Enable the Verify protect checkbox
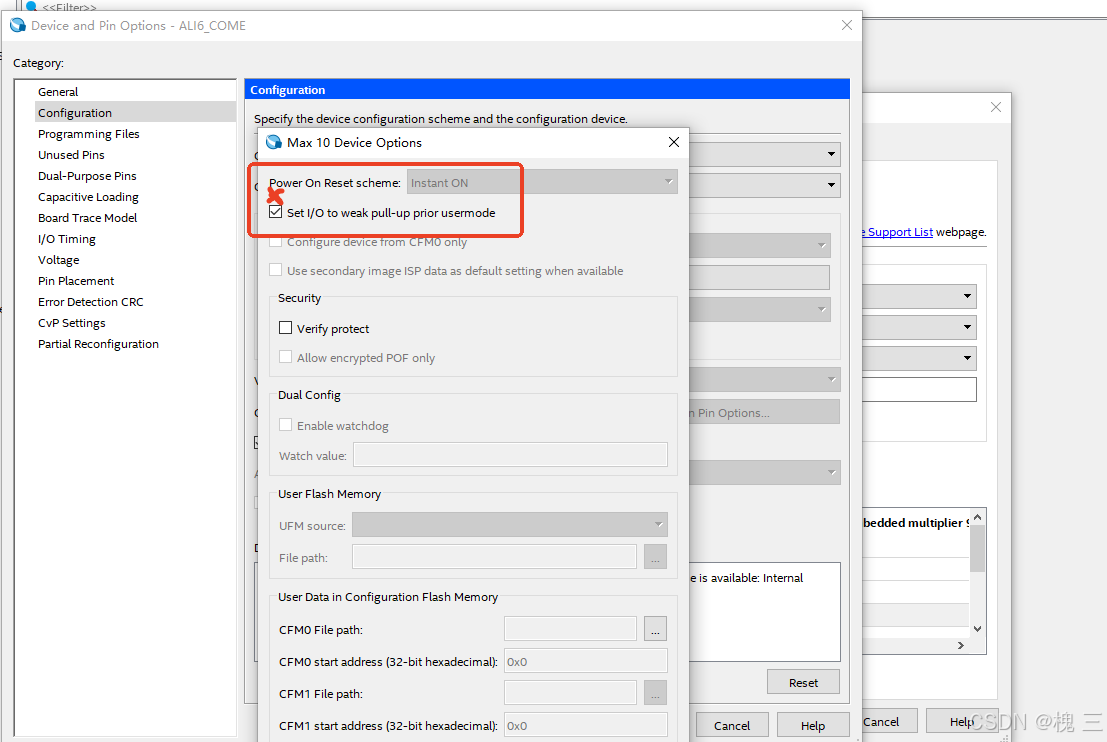The image size is (1107, 742). pos(285,328)
